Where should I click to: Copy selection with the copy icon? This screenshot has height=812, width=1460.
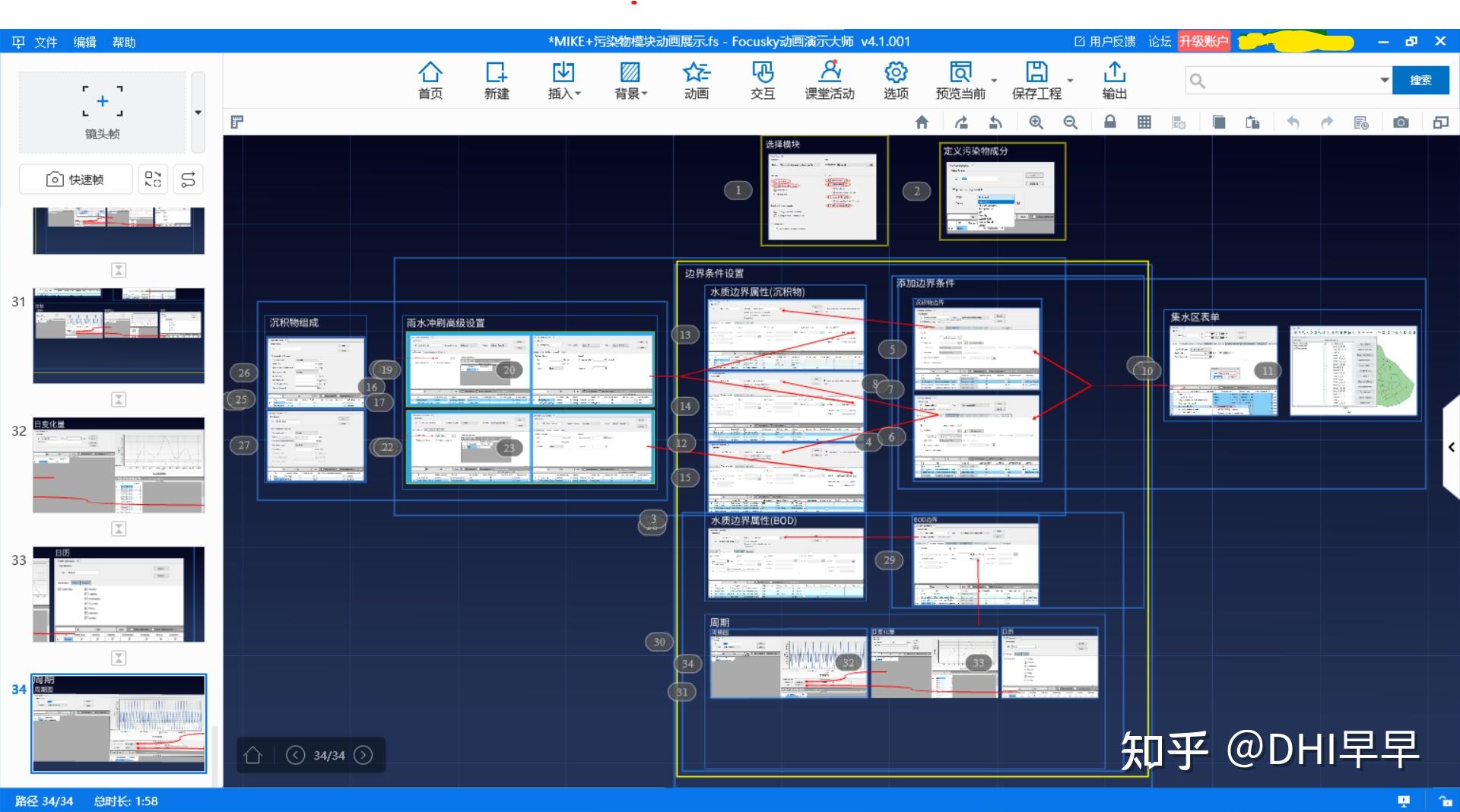pyautogui.click(x=1218, y=122)
